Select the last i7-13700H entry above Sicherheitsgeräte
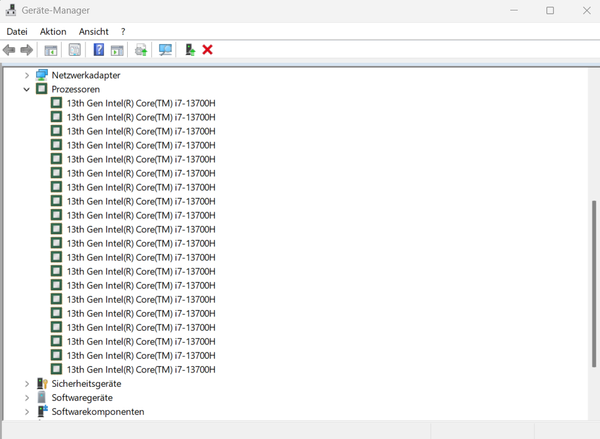Screen dimensions: 600x439 (141, 369)
